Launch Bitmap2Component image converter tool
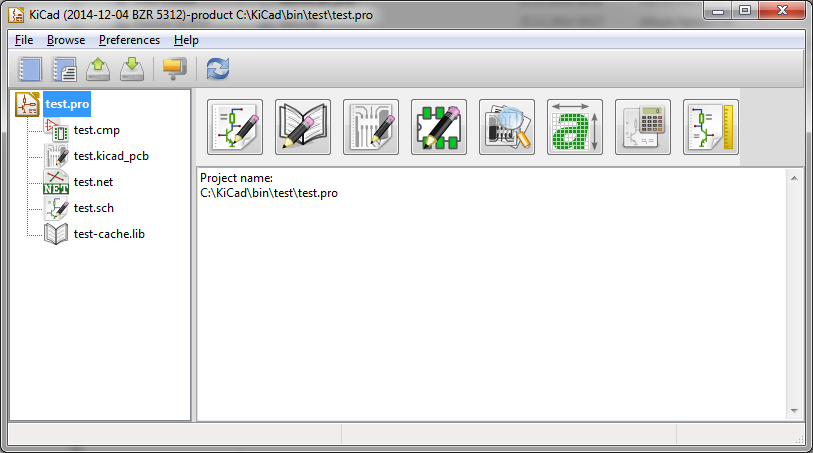 click(574, 127)
